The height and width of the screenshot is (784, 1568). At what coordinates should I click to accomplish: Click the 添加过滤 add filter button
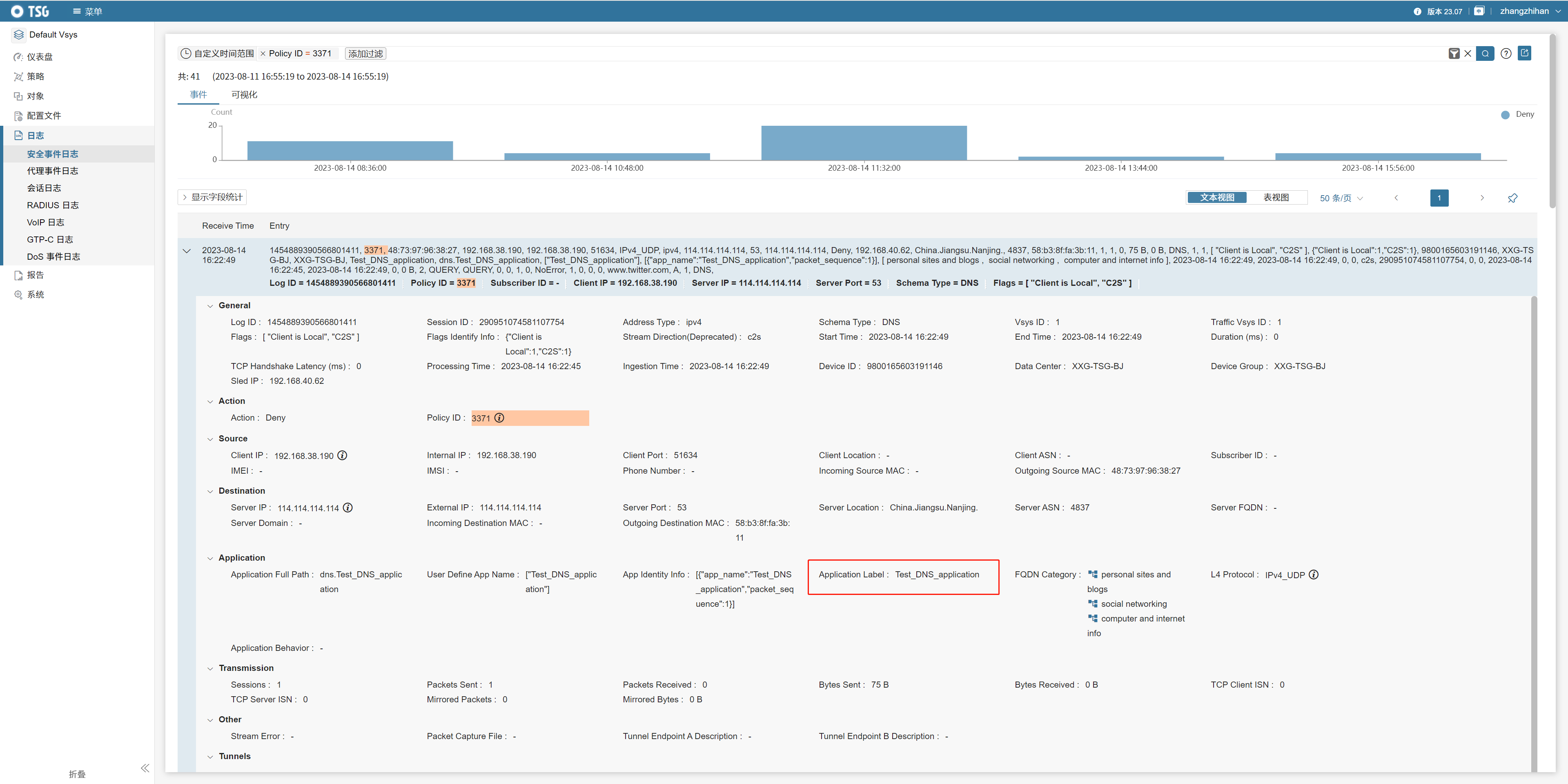click(x=365, y=53)
